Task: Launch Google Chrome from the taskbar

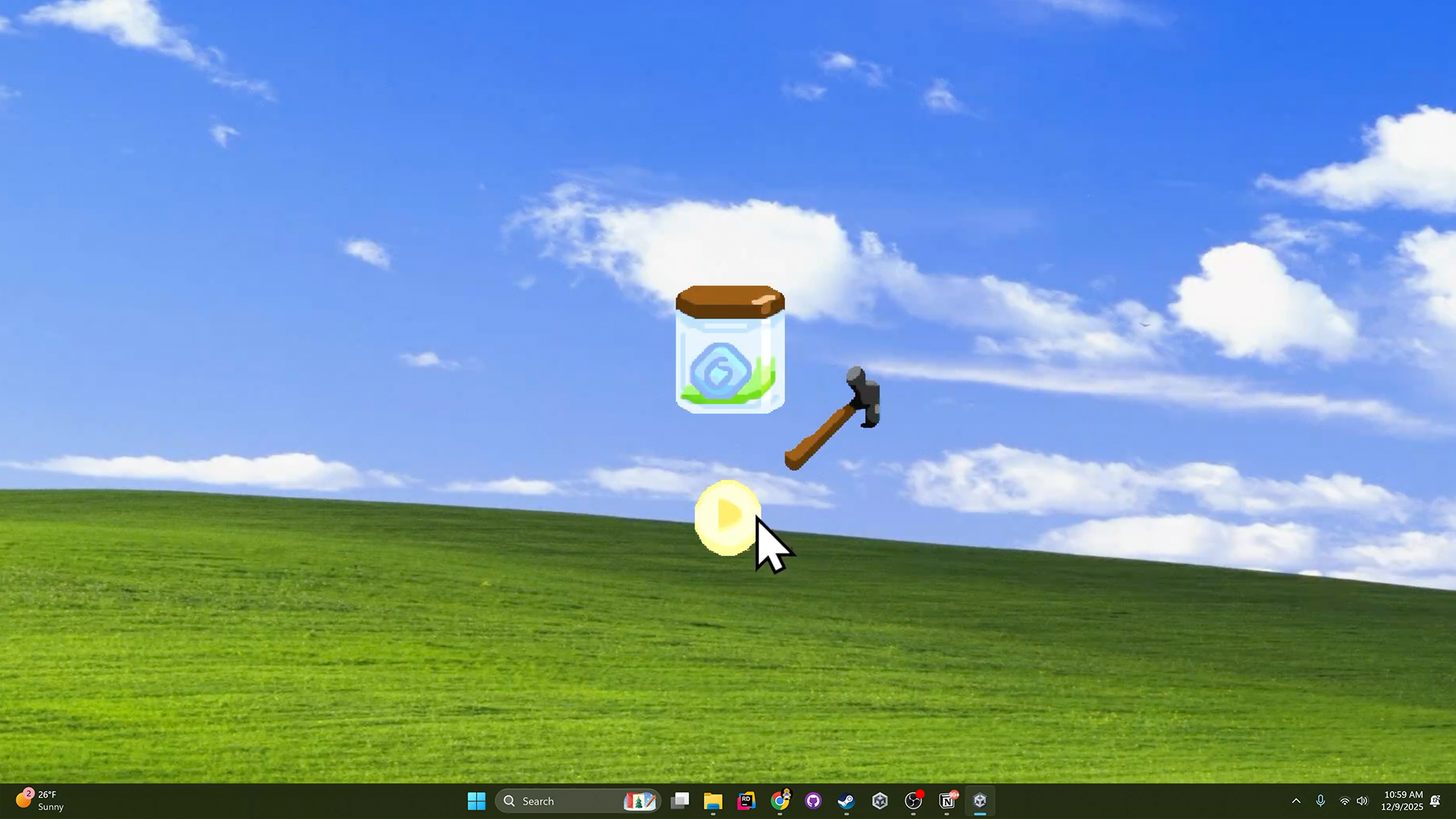Action: [x=780, y=802]
